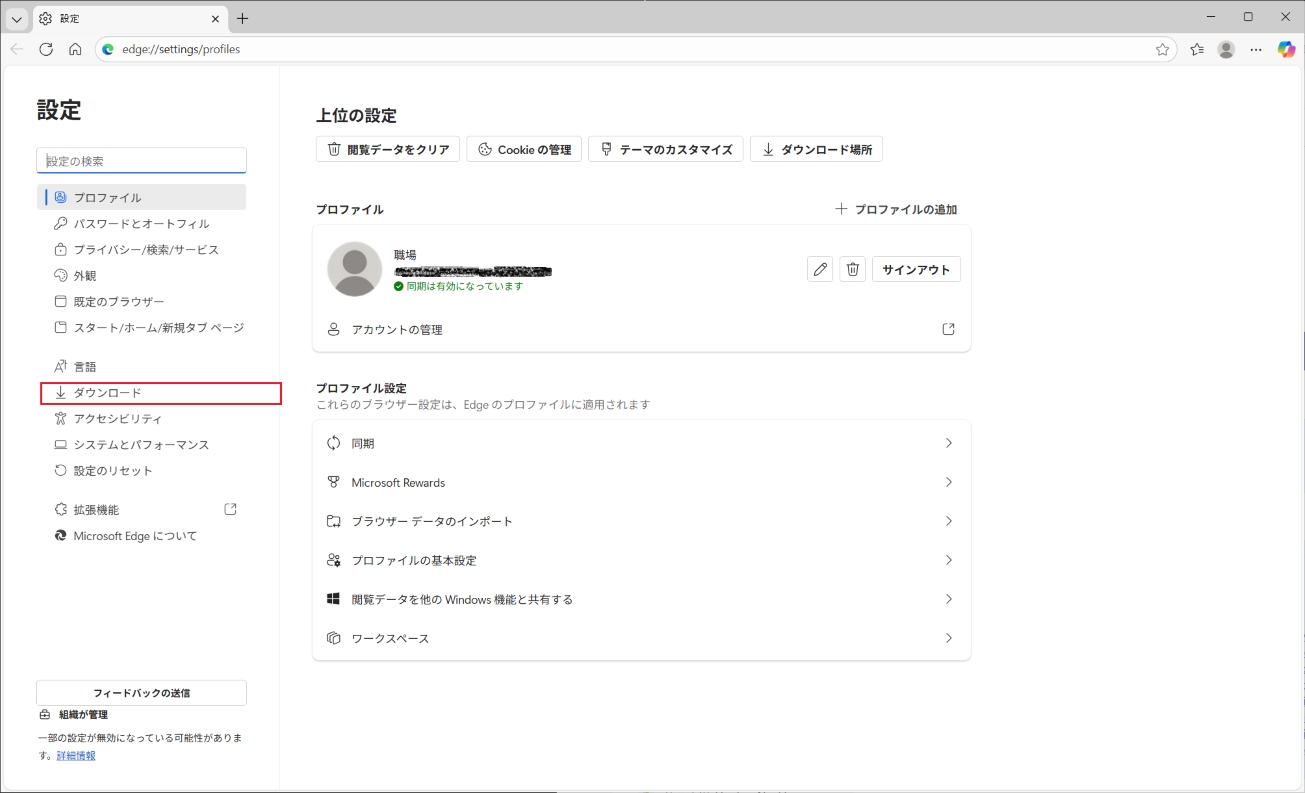Image resolution: width=1305 pixels, height=793 pixels.
Task: Open the Settings and more ellipsis menu
Action: [x=1256, y=49]
